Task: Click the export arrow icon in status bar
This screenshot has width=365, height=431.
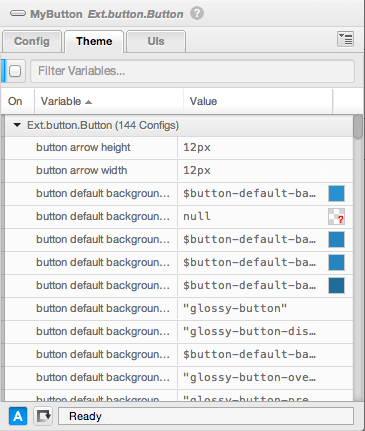Action: click(x=43, y=416)
